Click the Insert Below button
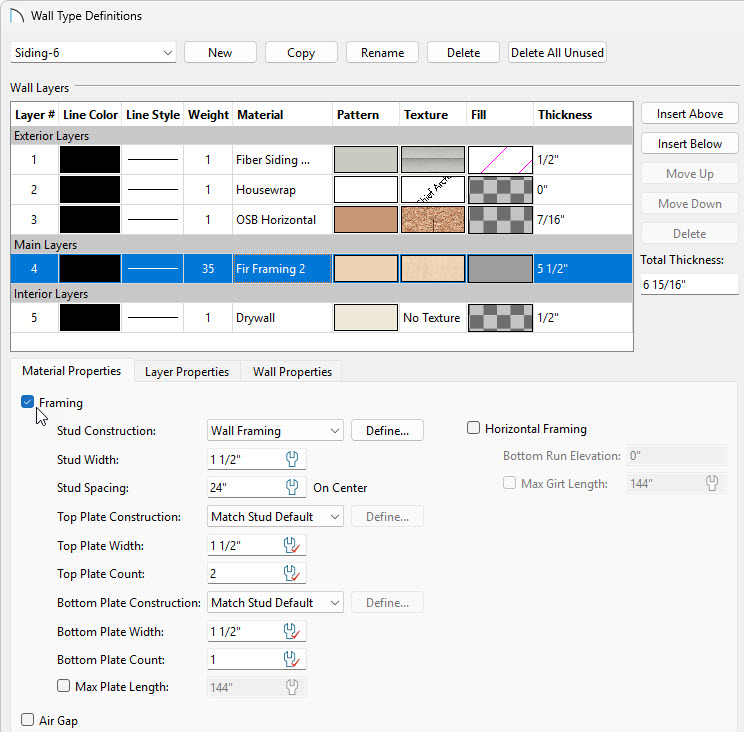744x732 pixels. coord(690,144)
